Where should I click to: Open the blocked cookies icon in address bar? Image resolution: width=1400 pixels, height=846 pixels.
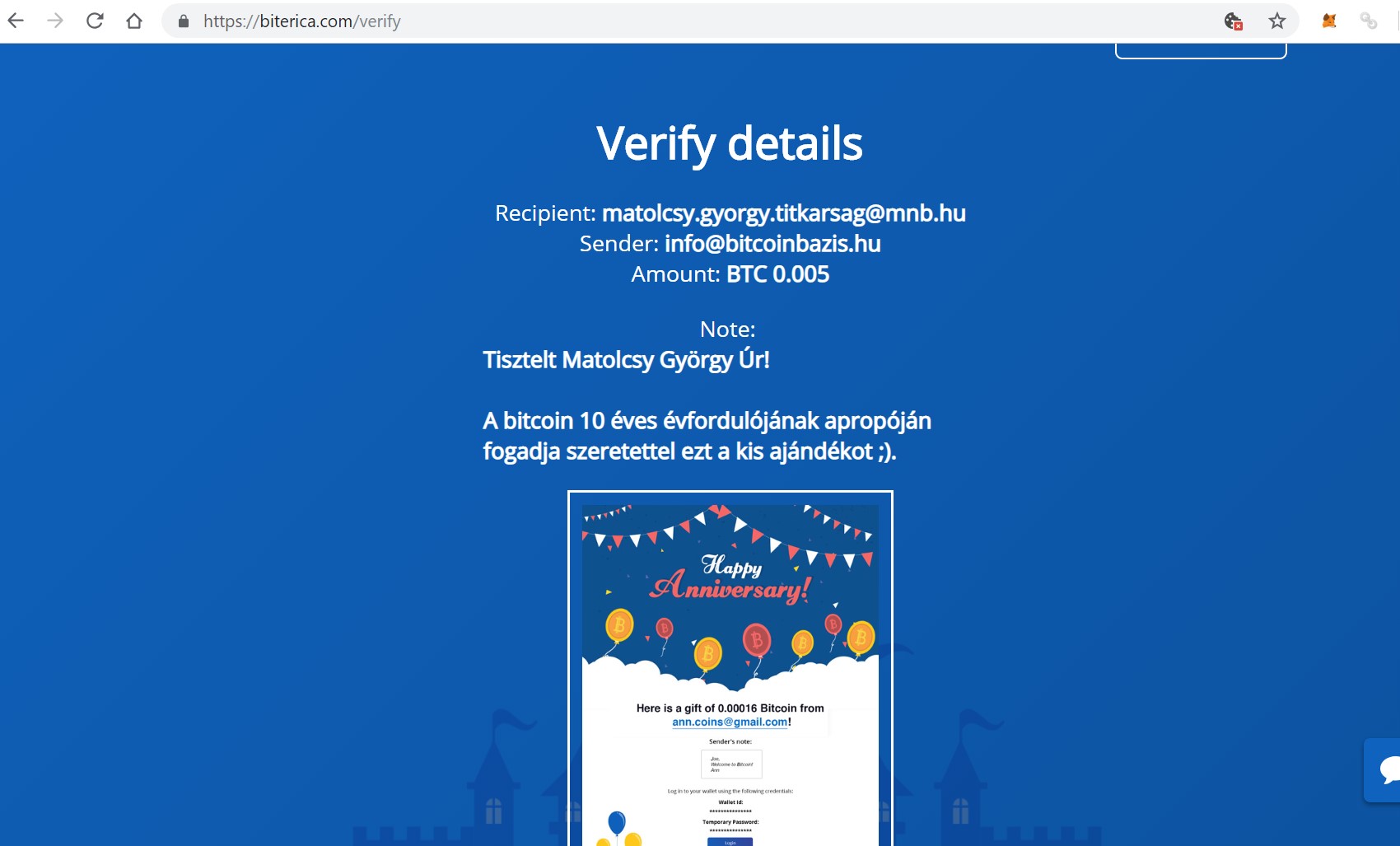(1233, 21)
